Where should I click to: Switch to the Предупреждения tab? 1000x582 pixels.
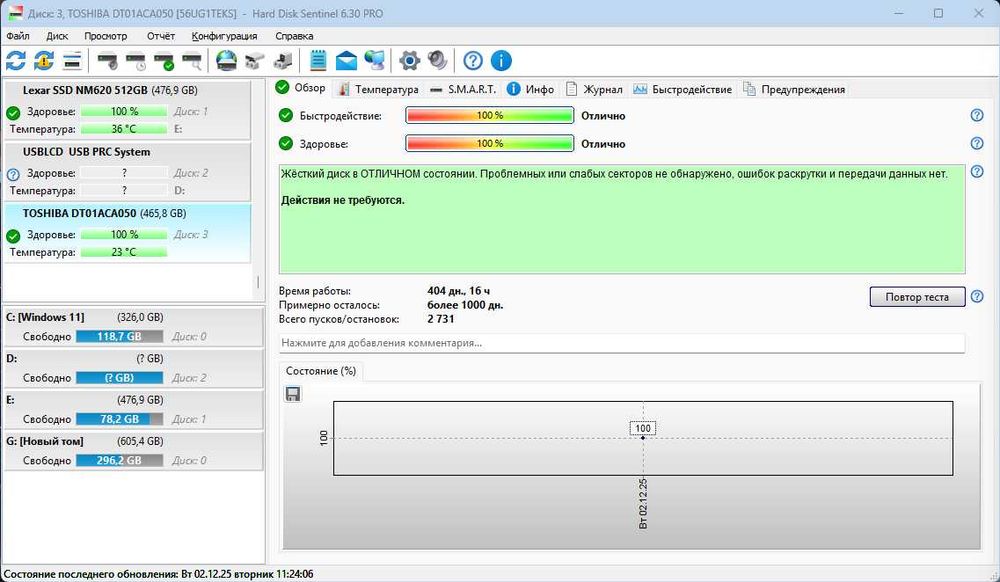(x=794, y=89)
